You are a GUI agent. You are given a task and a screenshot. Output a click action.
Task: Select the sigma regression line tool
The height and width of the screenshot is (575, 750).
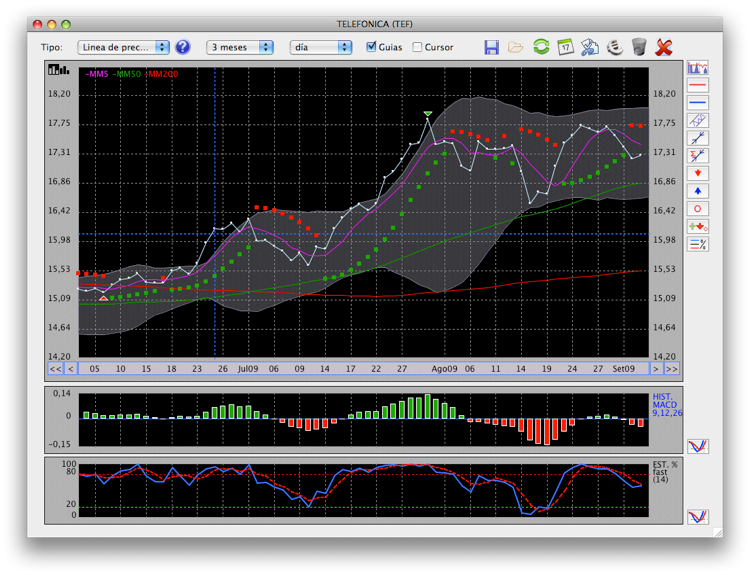point(697,155)
